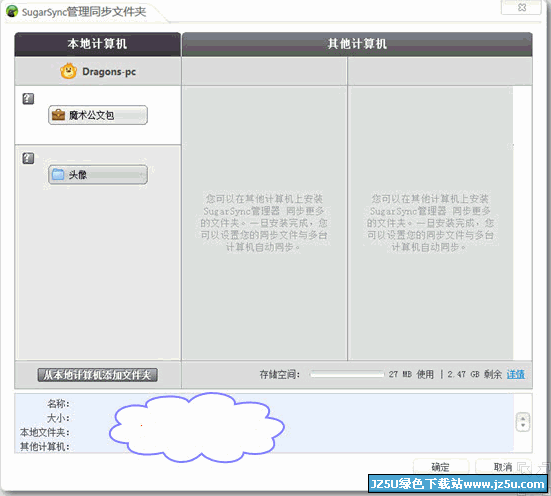Screen dimensions: 551x496
Task: Close the SugarSync window
Action: pos(521,7)
